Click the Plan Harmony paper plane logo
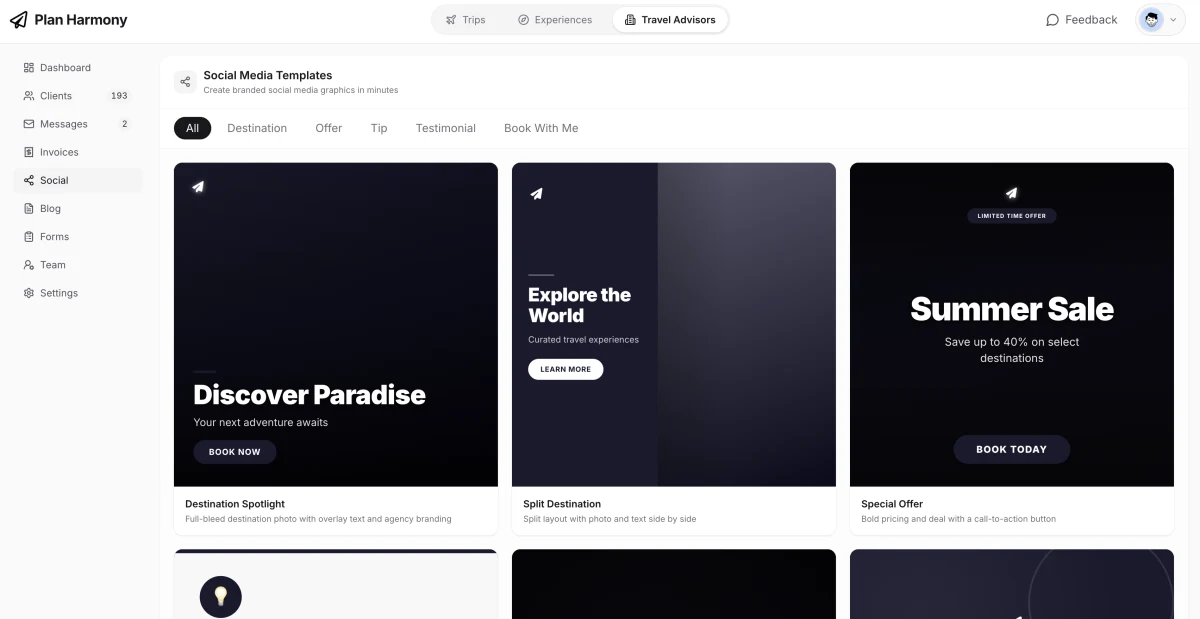The height and width of the screenshot is (619, 1200). pyautogui.click(x=19, y=20)
